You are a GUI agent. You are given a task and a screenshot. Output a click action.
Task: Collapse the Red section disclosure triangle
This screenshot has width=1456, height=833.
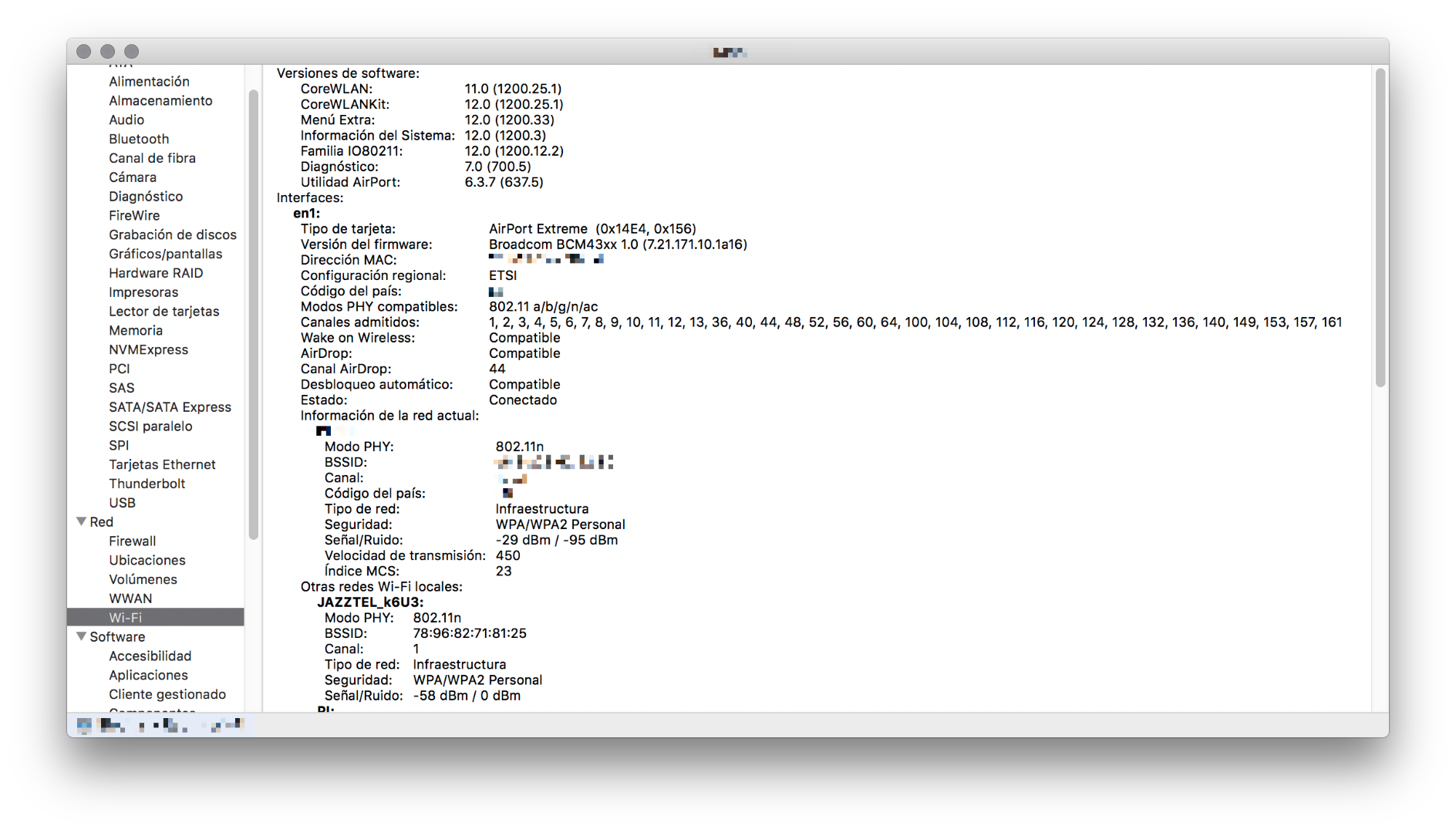81,521
